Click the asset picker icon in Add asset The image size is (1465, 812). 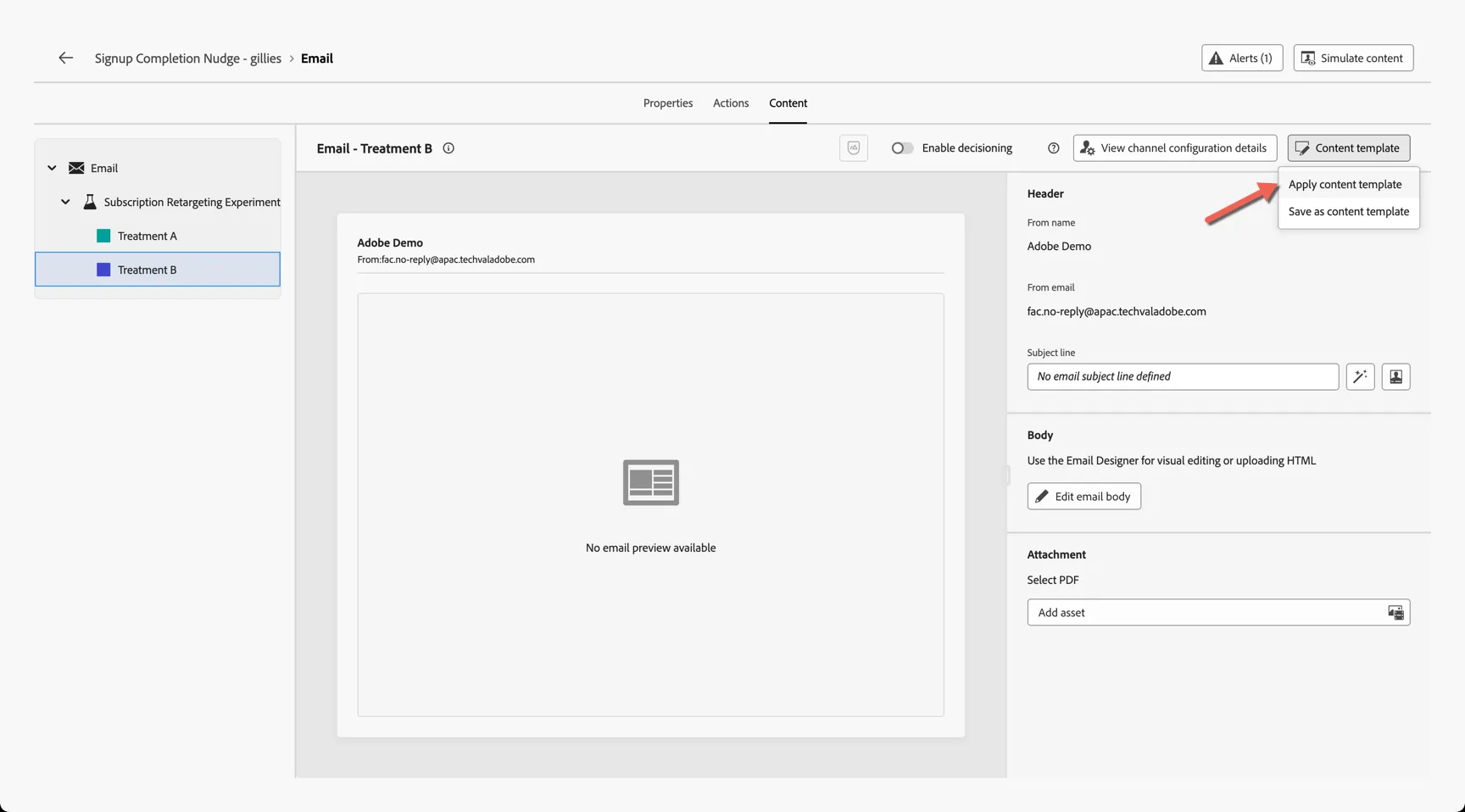point(1395,612)
